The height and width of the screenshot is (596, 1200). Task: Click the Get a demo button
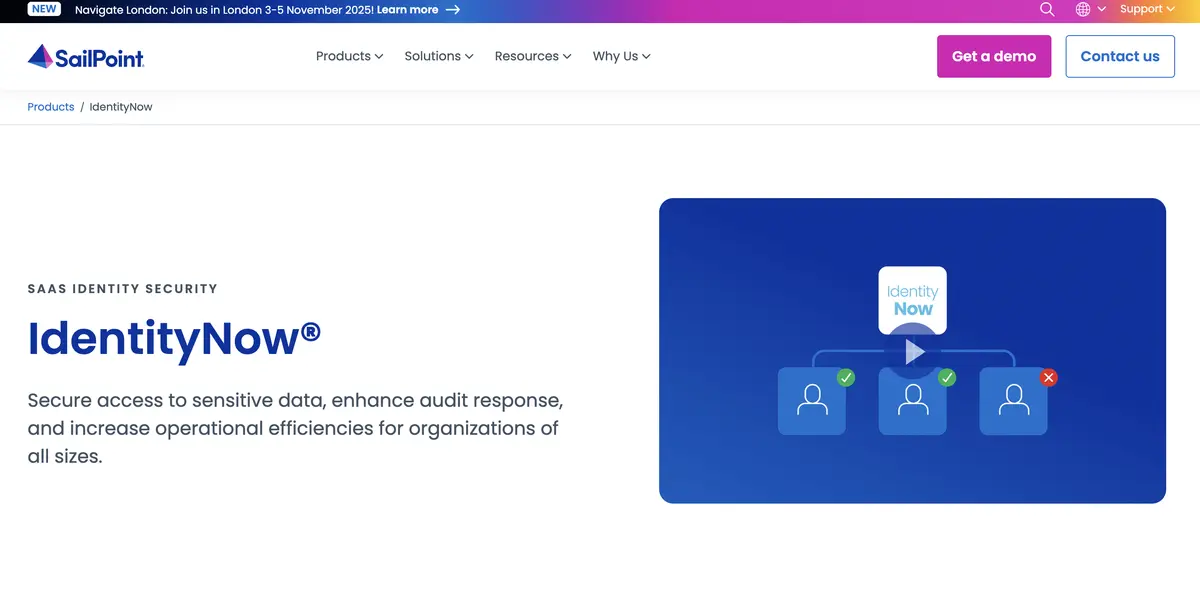(994, 56)
